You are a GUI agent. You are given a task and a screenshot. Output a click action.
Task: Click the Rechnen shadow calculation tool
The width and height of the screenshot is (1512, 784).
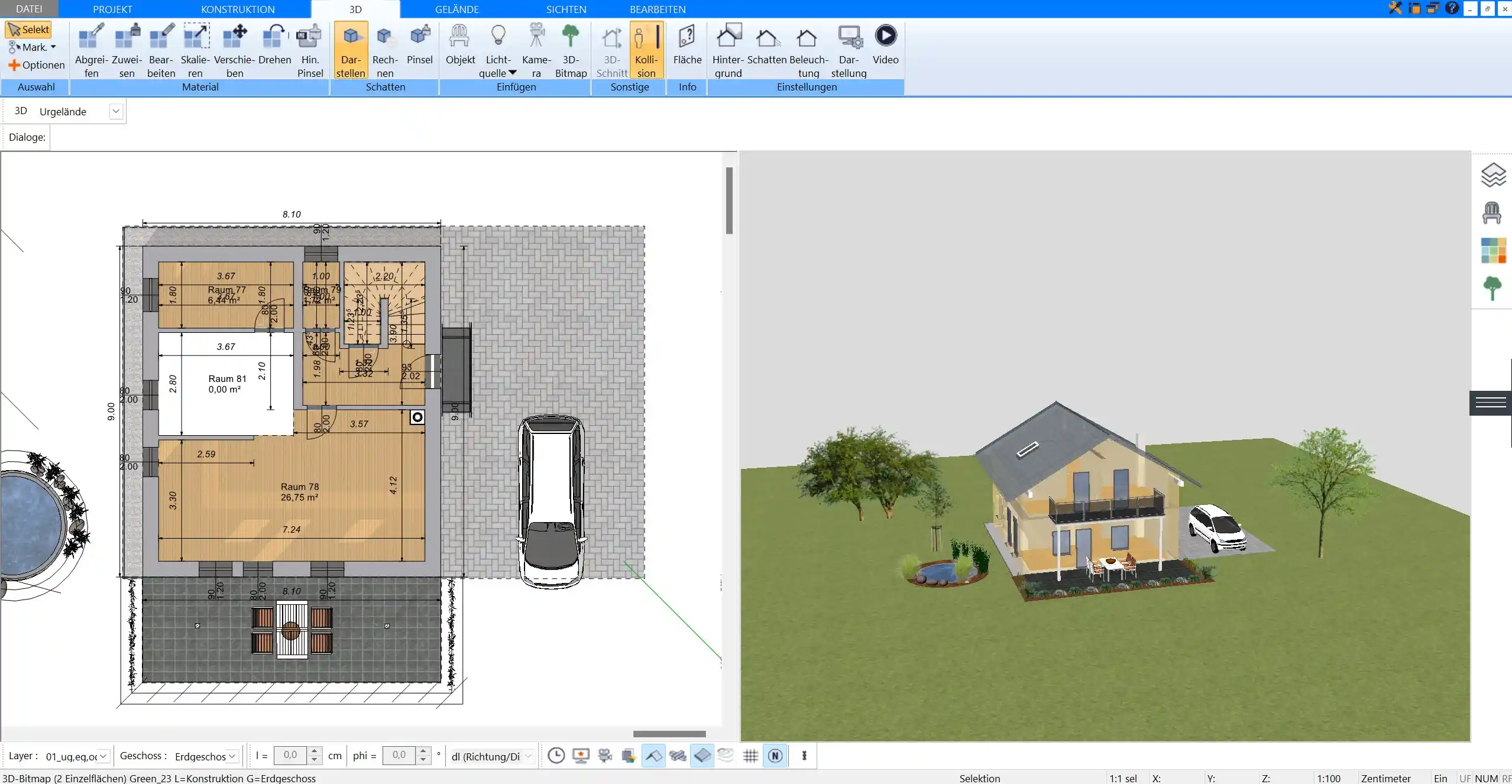coord(385,50)
